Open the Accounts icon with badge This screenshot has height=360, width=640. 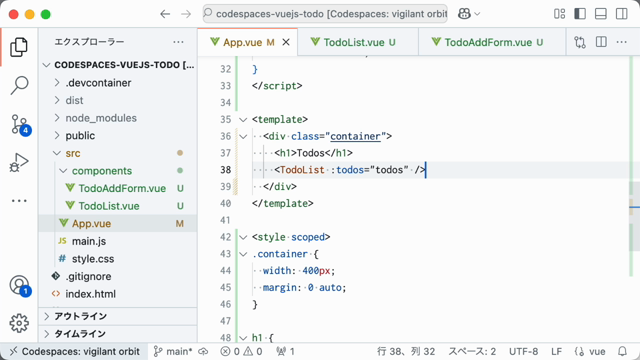19,285
